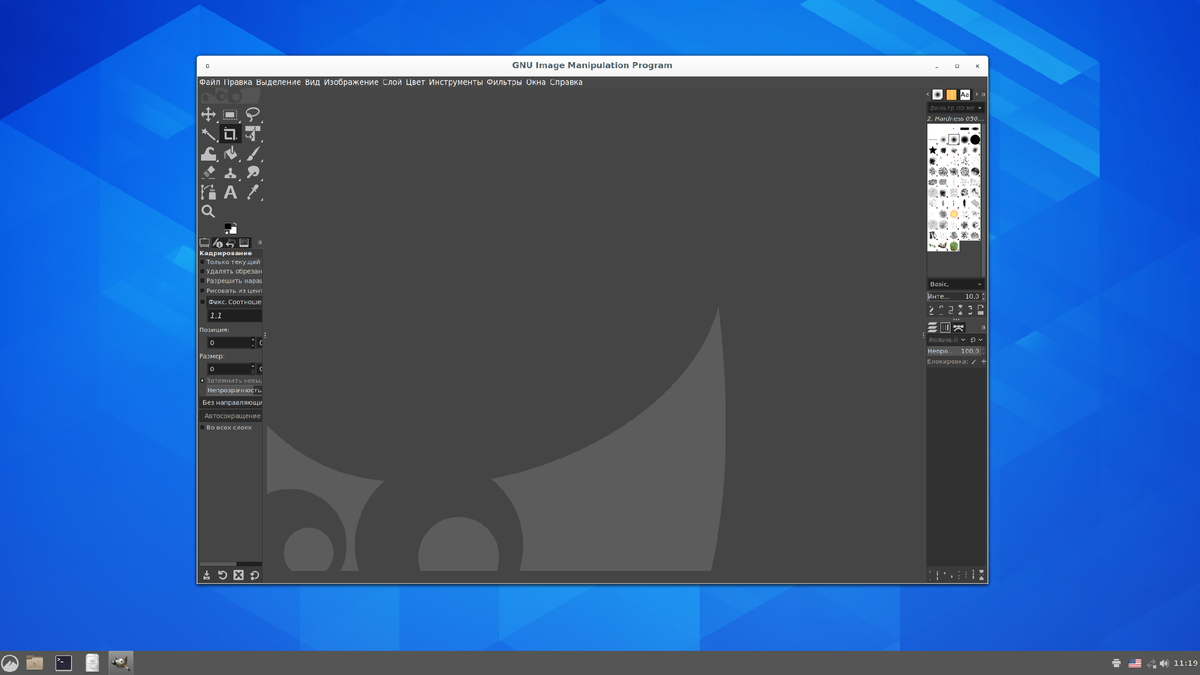Adjust the layer opacity slider
The height and width of the screenshot is (675, 1200).
pos(950,352)
